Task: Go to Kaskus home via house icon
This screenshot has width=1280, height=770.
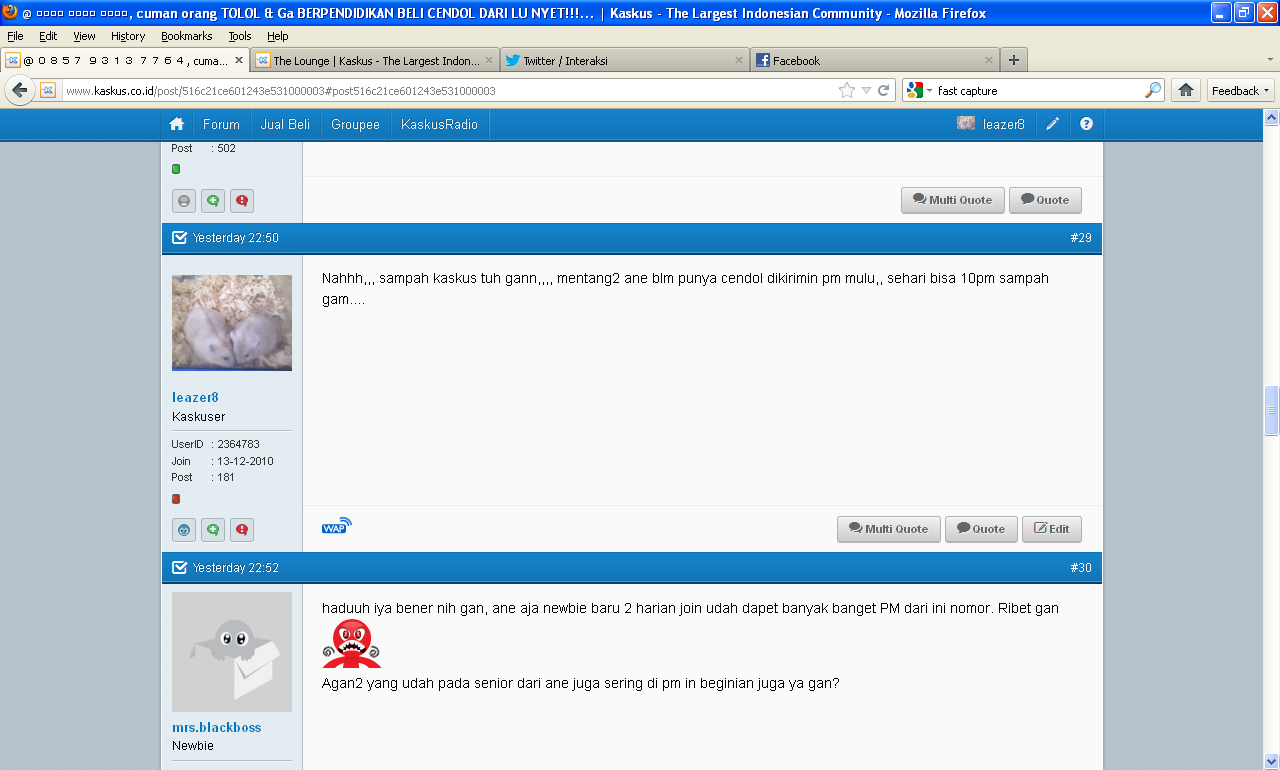Action: pyautogui.click(x=177, y=124)
